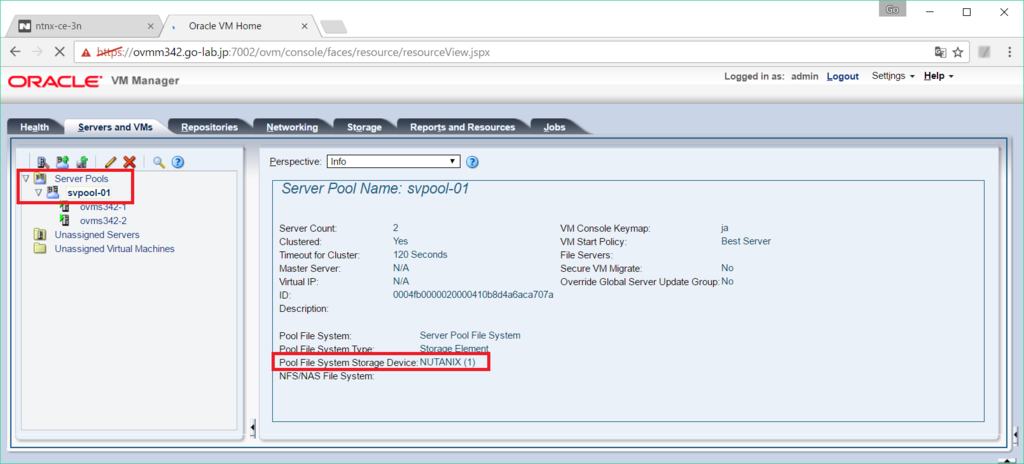Click the svpool-01 server pool icon
The width and height of the screenshot is (1024, 464).
point(53,193)
